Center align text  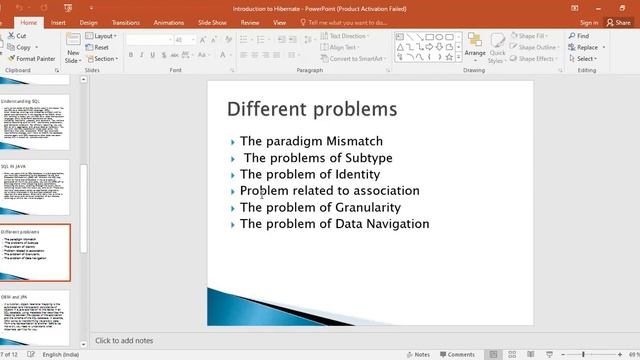coord(255,55)
